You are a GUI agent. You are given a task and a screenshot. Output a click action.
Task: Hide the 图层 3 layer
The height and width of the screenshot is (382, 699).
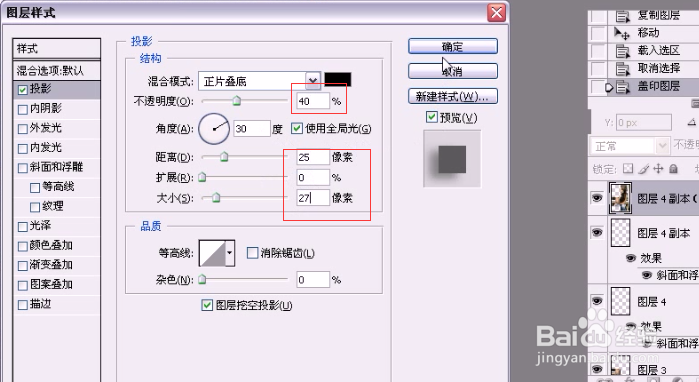tap(597, 369)
